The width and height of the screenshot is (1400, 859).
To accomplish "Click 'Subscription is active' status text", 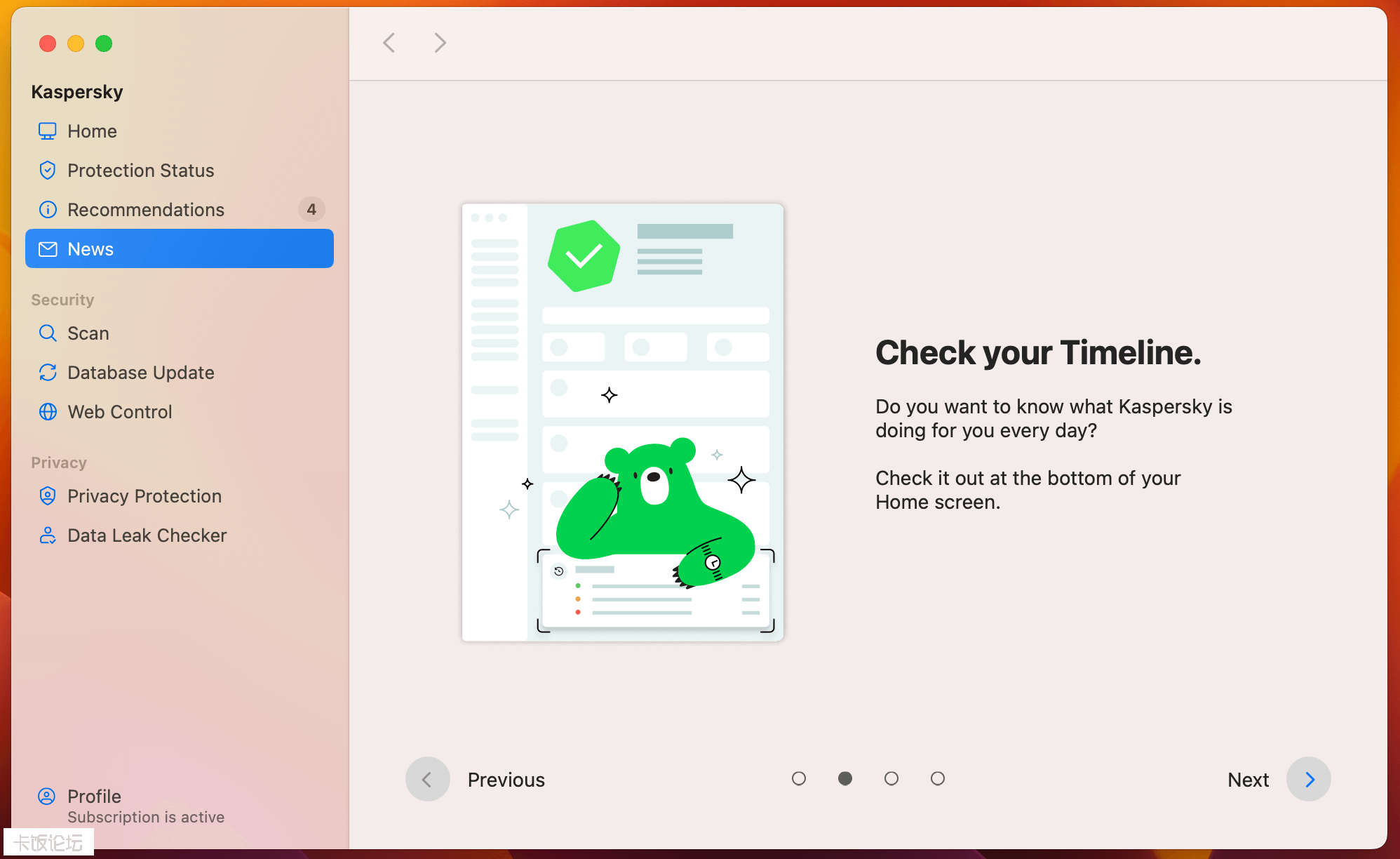I will point(146,817).
